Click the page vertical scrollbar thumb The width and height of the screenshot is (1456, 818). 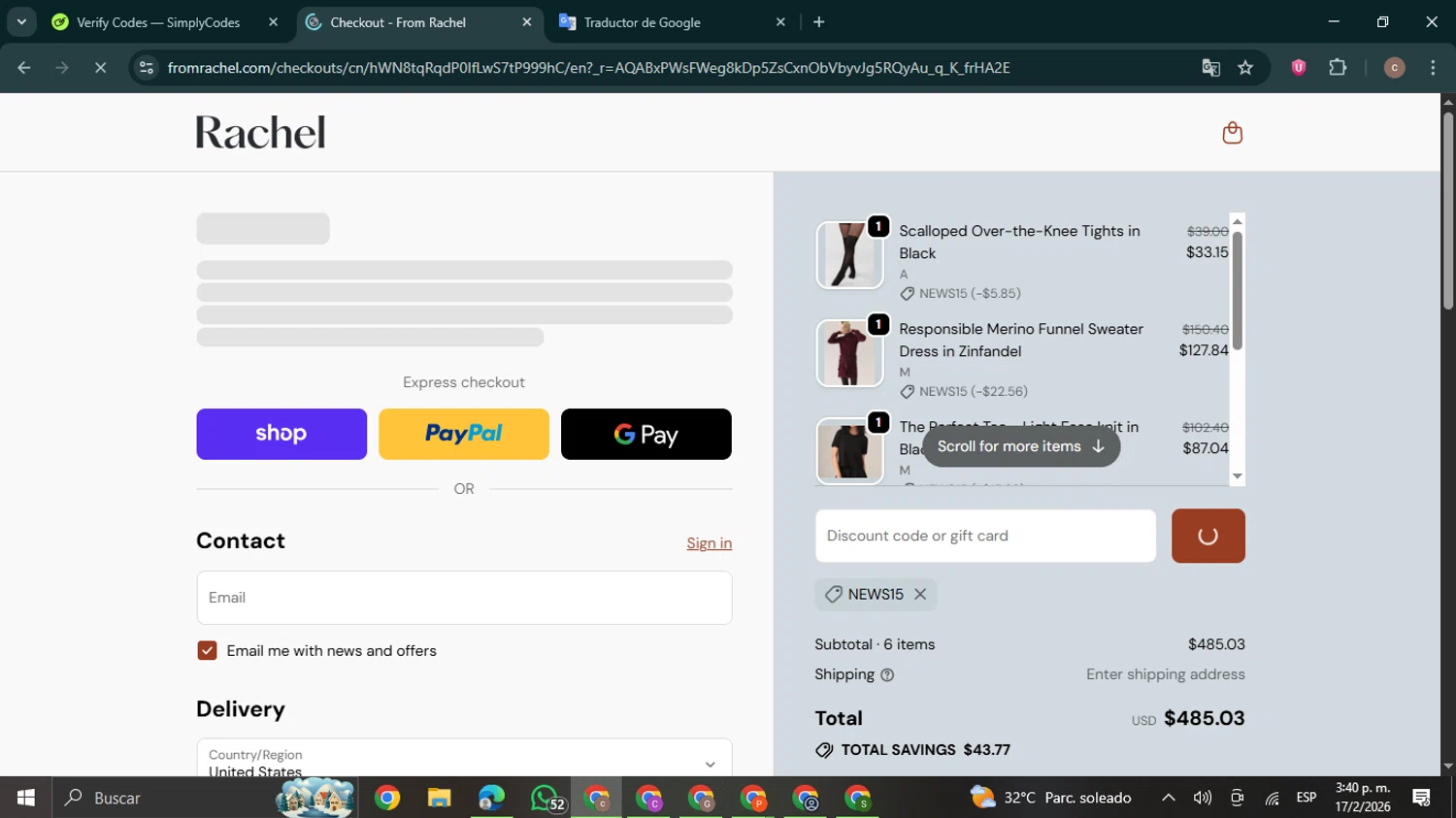1447,211
